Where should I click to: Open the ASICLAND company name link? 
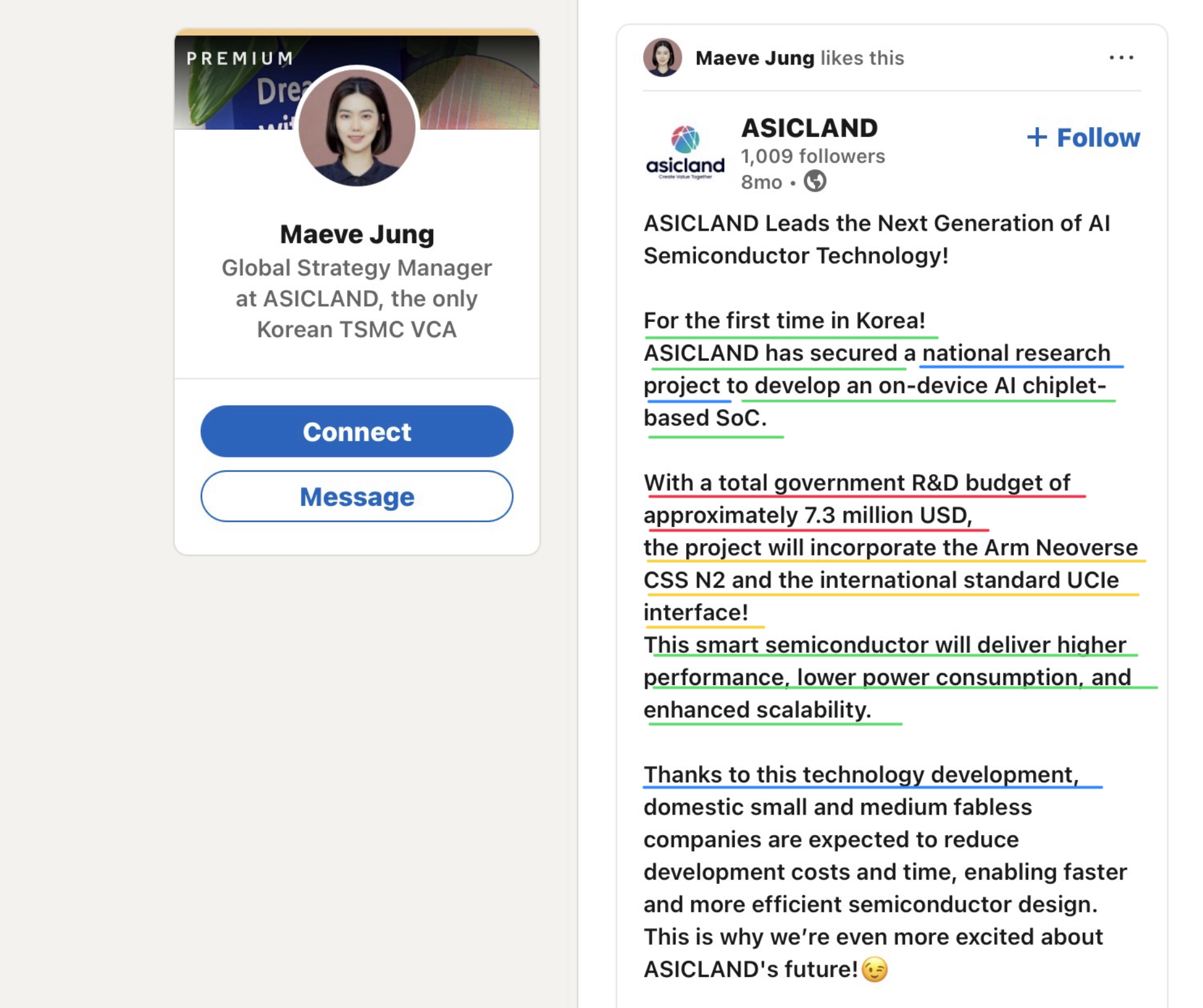[809, 128]
